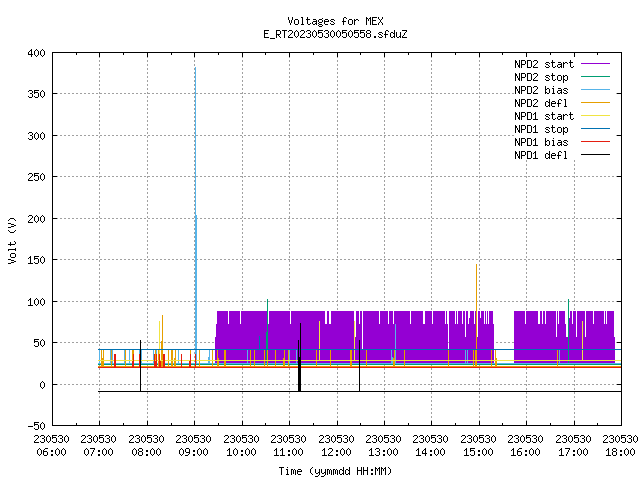Click the NPD2 start purple legend line
The image size is (640, 480).
point(595,64)
